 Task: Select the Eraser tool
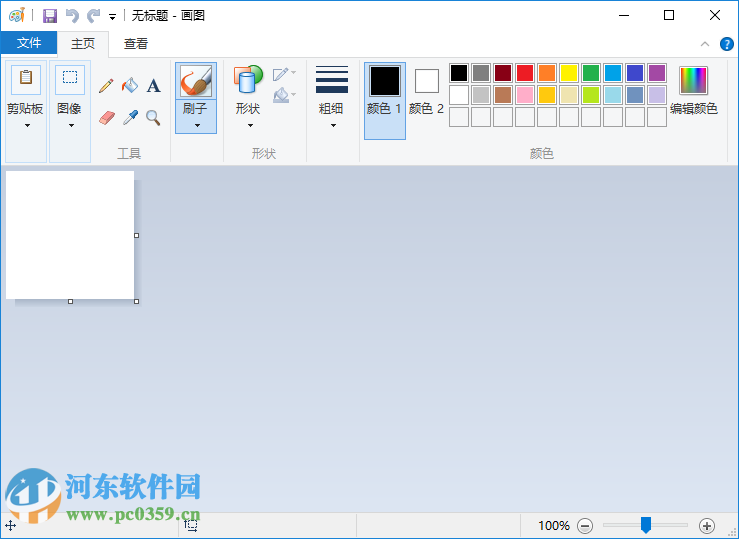pyautogui.click(x=107, y=117)
